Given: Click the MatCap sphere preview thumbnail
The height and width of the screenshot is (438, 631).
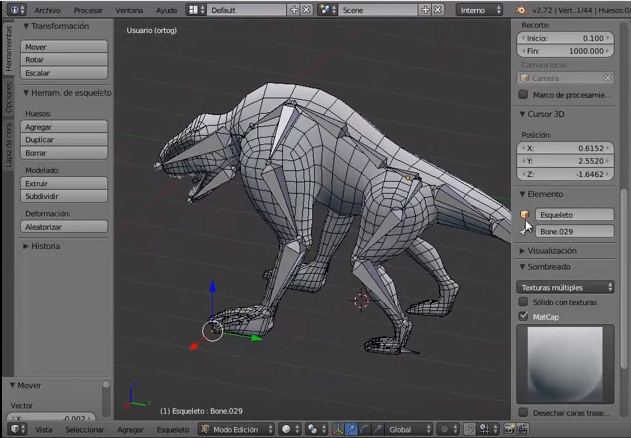Looking at the screenshot, I should pyautogui.click(x=565, y=364).
